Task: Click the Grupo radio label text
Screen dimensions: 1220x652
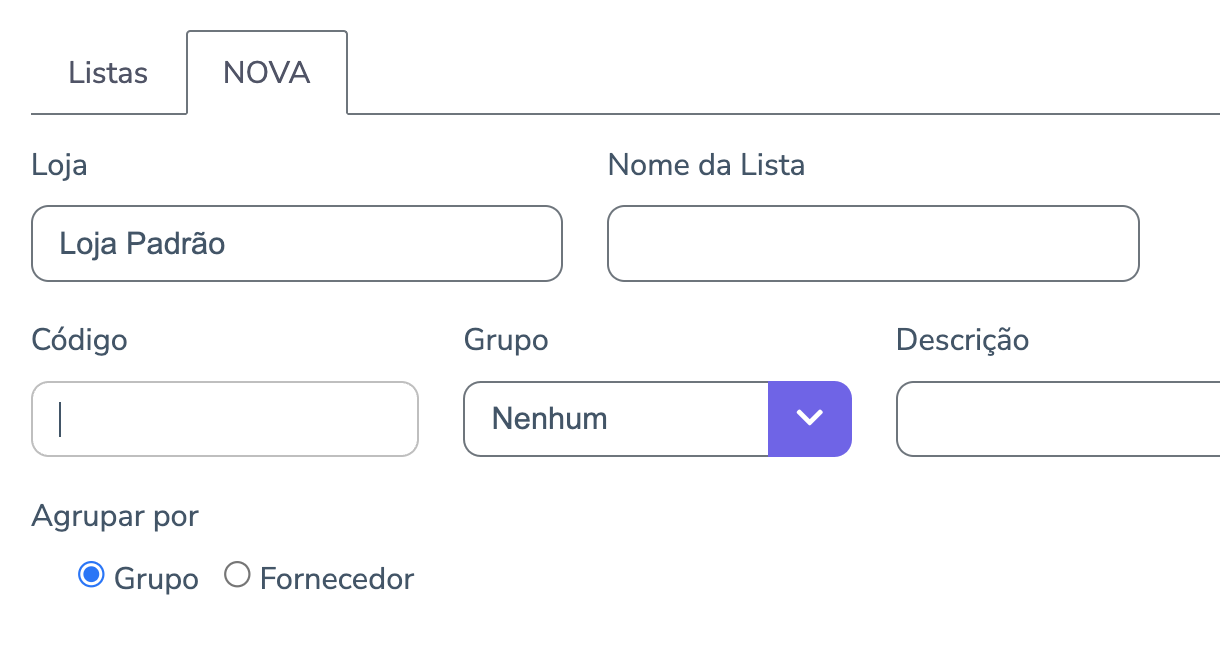Action: tap(156, 578)
